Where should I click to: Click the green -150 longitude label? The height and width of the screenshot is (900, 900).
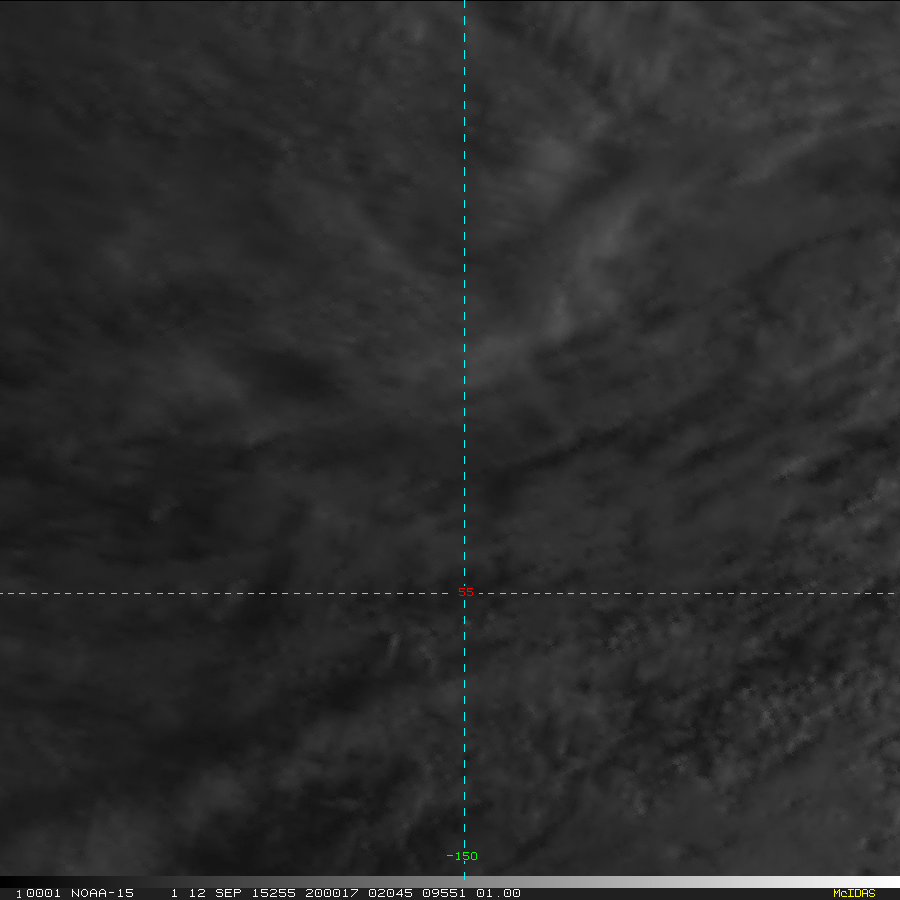(x=462, y=856)
